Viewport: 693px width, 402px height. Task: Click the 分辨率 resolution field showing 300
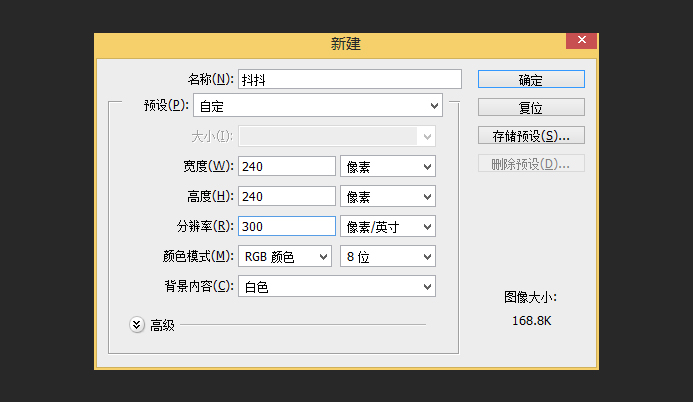[287, 227]
